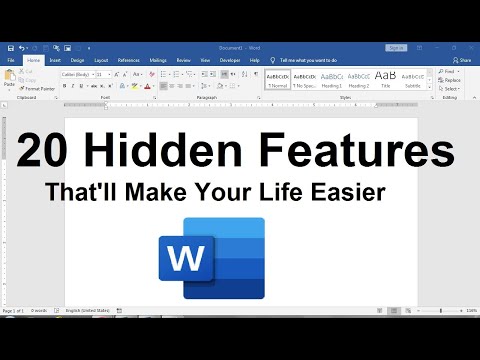Apply superscript formatting
The width and height of the screenshot is (480, 360).
pyautogui.click(x=110, y=86)
